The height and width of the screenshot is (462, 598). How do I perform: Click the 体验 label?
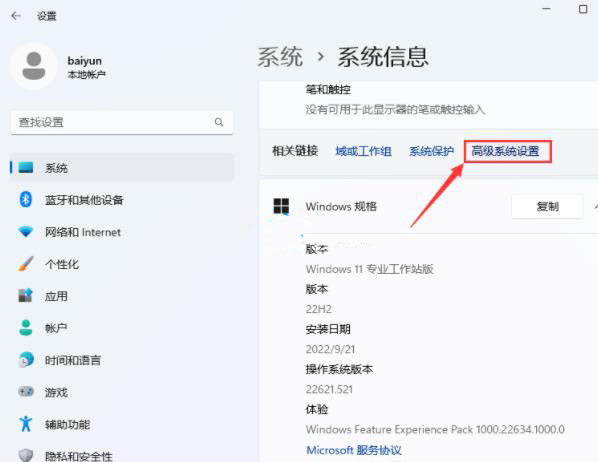(317, 409)
